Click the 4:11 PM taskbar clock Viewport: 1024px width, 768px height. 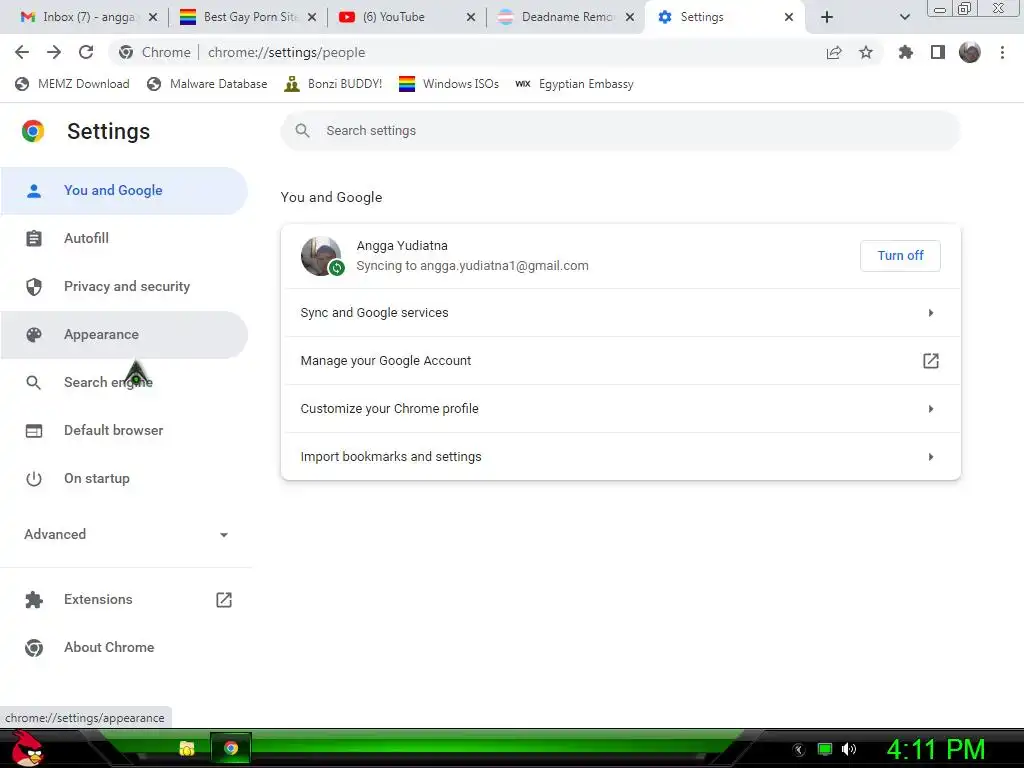click(x=935, y=750)
